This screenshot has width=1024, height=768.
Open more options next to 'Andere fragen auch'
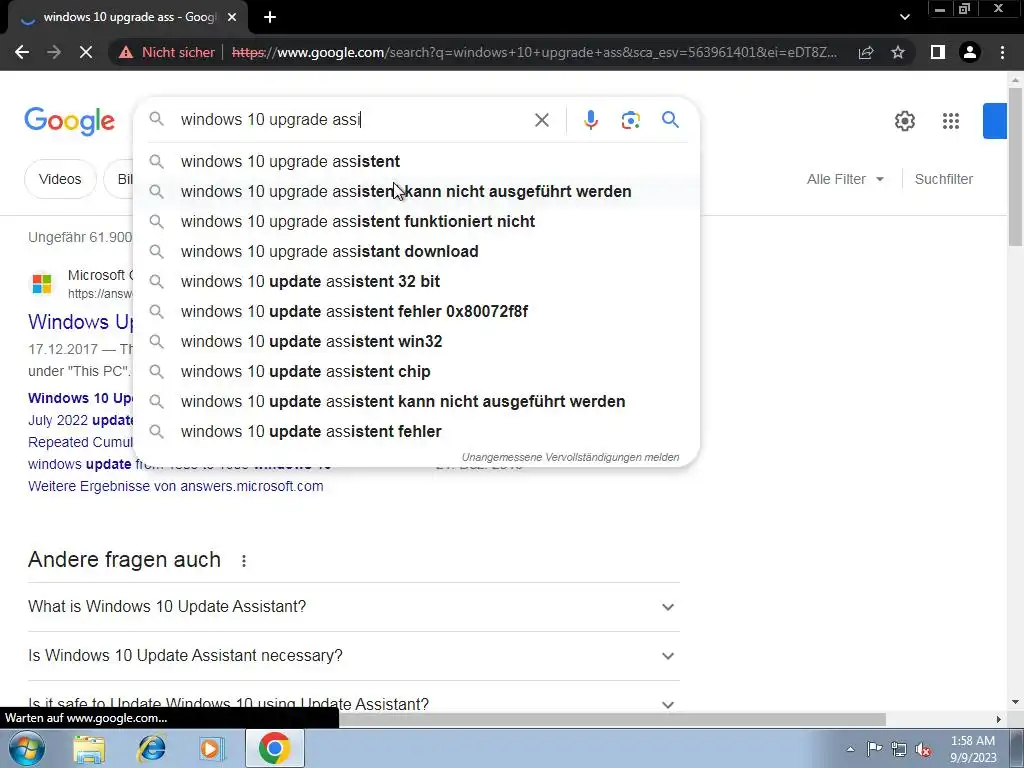(x=244, y=561)
